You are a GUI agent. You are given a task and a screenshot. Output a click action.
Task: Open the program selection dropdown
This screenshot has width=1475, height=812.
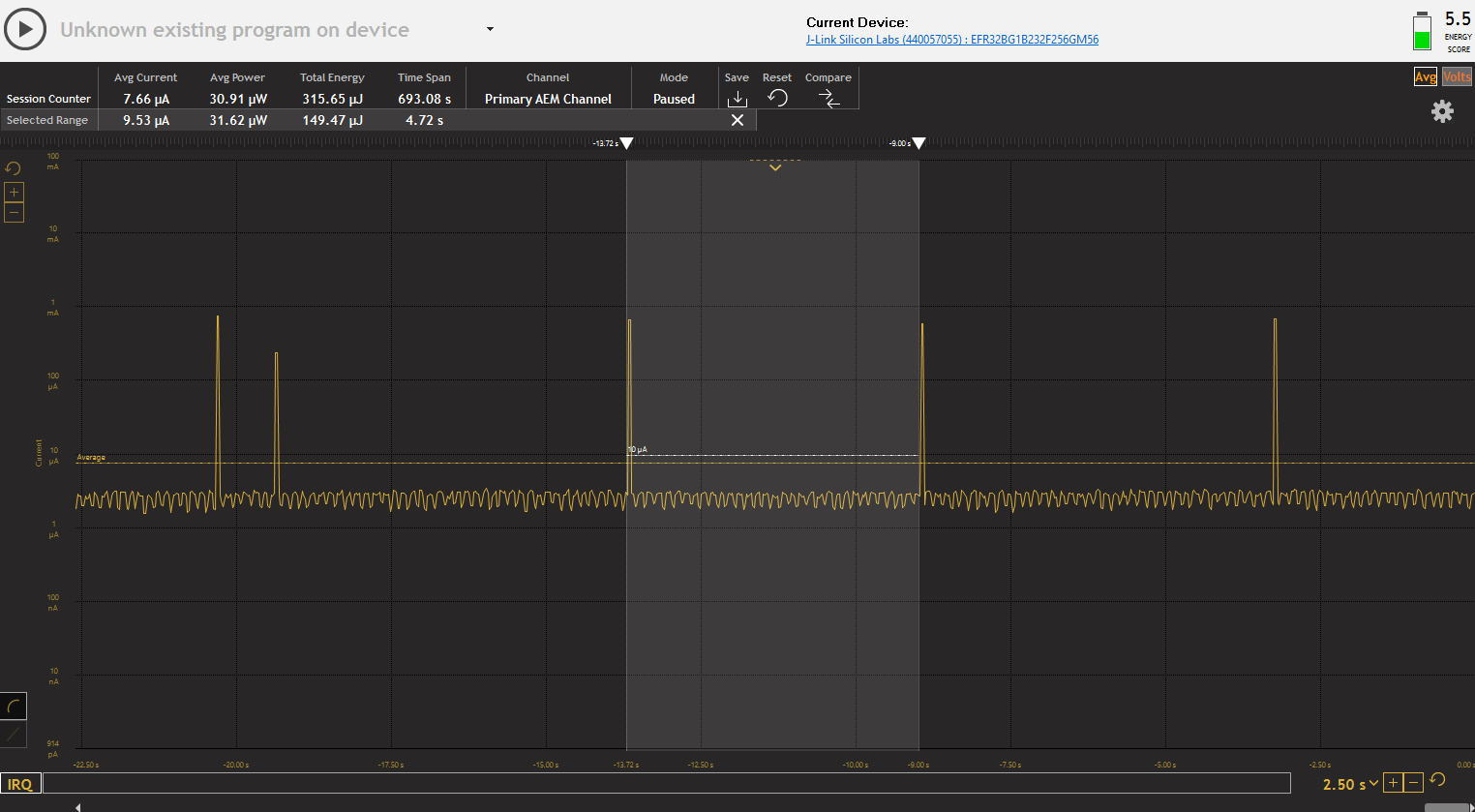click(489, 29)
